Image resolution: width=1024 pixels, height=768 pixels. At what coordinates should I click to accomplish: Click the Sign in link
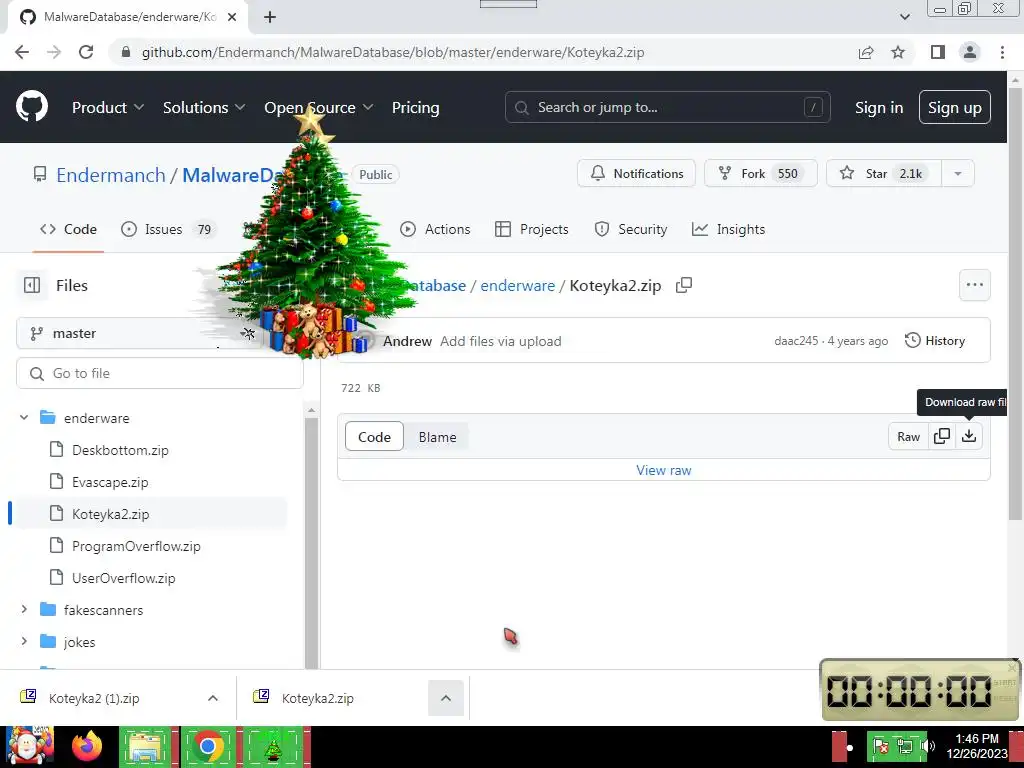coord(879,108)
